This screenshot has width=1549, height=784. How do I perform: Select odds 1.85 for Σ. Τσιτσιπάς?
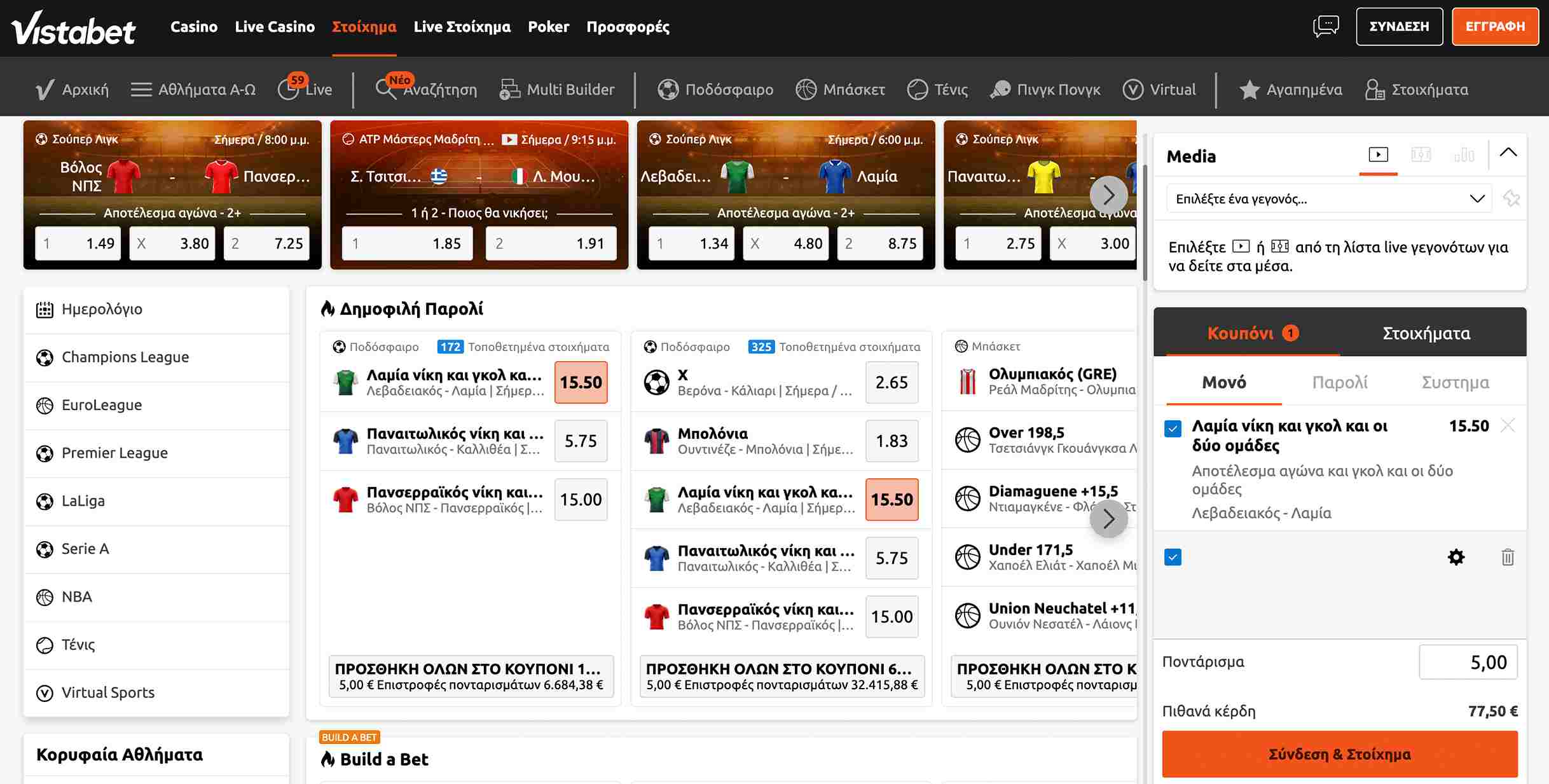(x=407, y=244)
